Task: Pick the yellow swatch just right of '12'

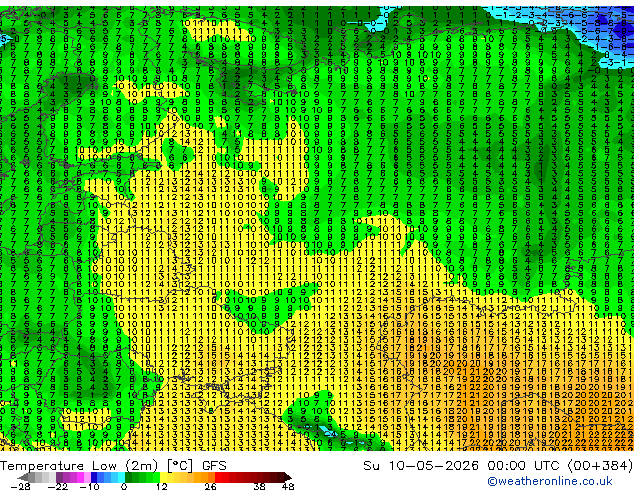Action: [x=163, y=477]
